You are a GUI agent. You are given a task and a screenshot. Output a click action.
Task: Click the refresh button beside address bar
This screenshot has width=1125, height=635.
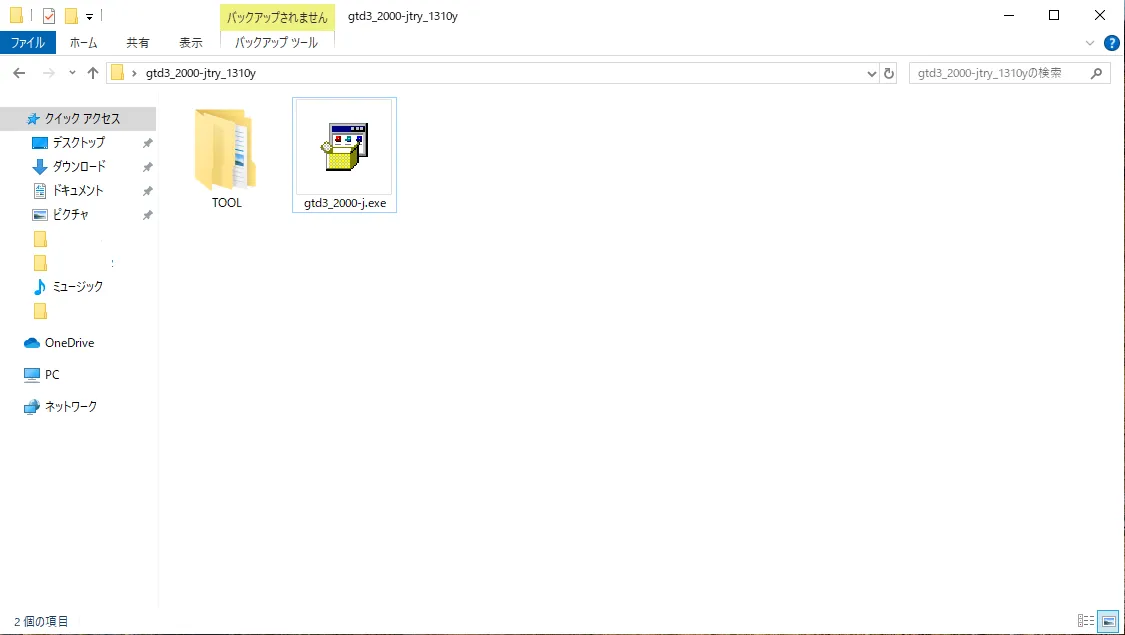click(890, 73)
